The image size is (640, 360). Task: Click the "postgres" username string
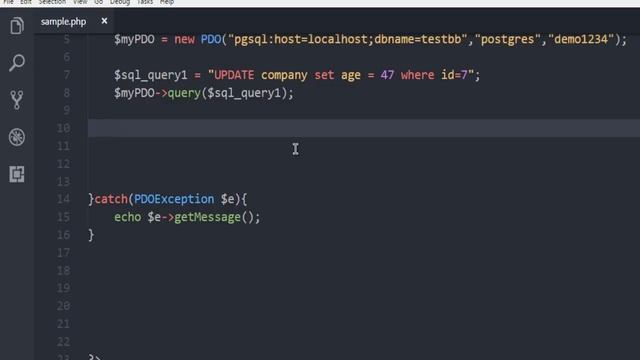pyautogui.click(x=507, y=40)
